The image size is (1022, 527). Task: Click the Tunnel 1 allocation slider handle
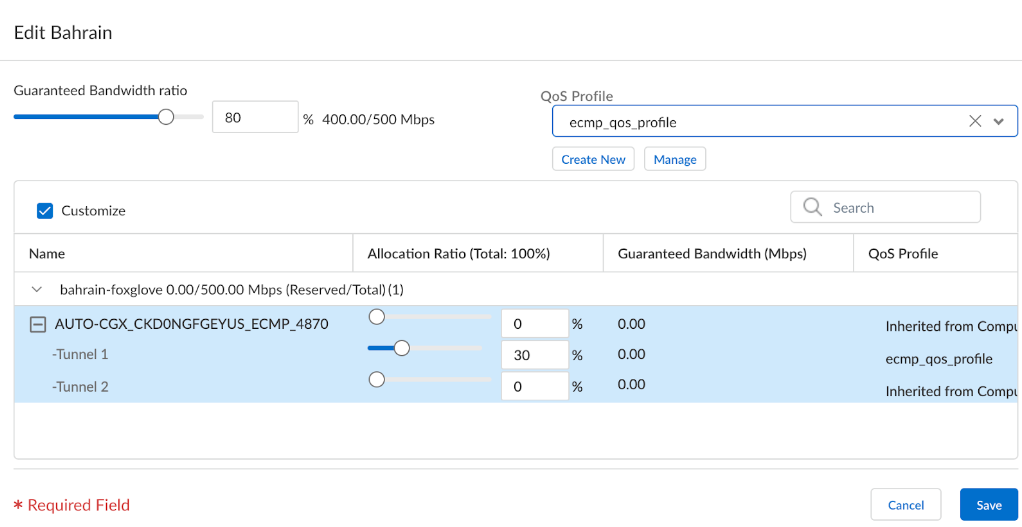coord(401,348)
